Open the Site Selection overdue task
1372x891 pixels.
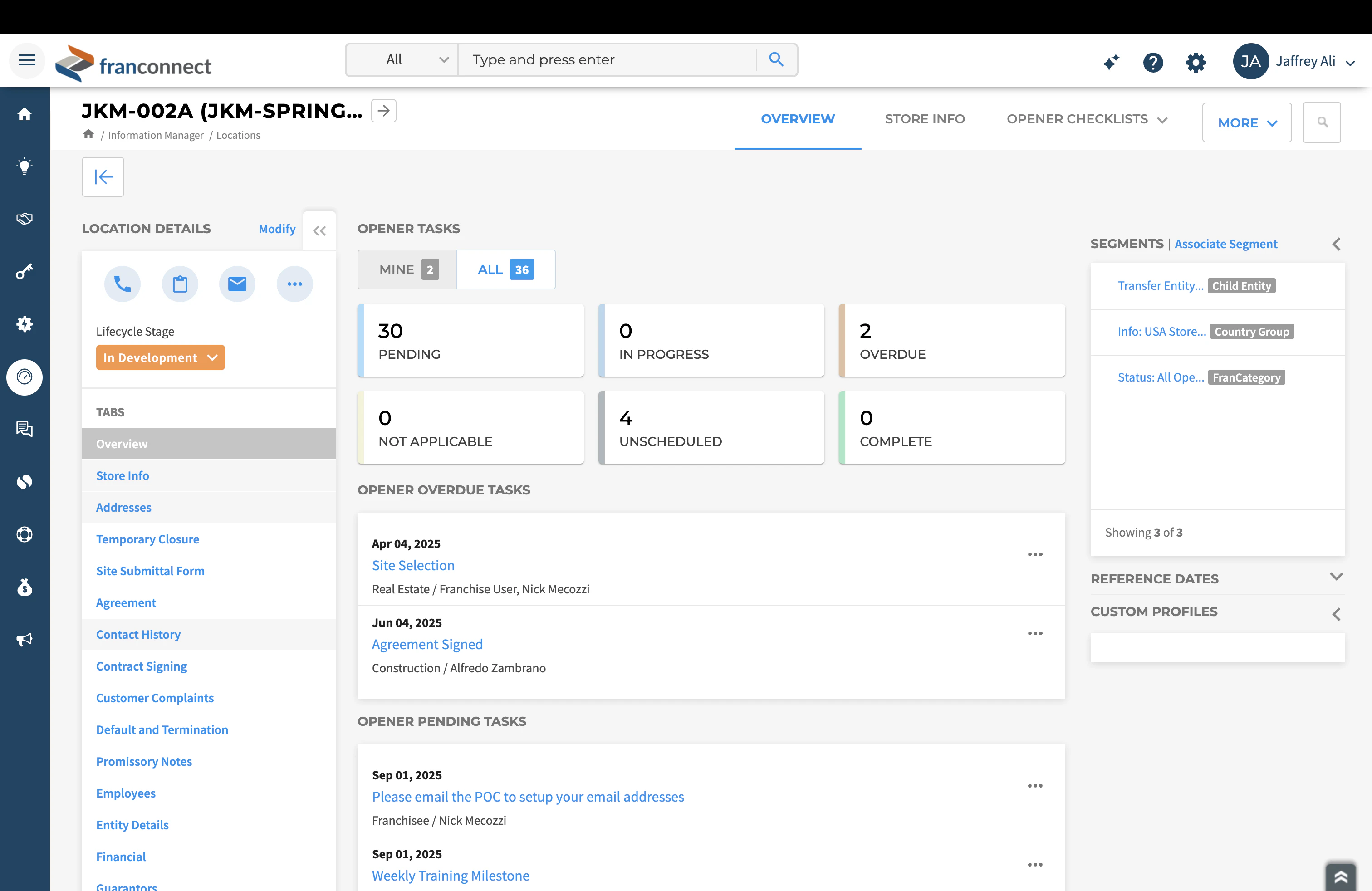413,565
